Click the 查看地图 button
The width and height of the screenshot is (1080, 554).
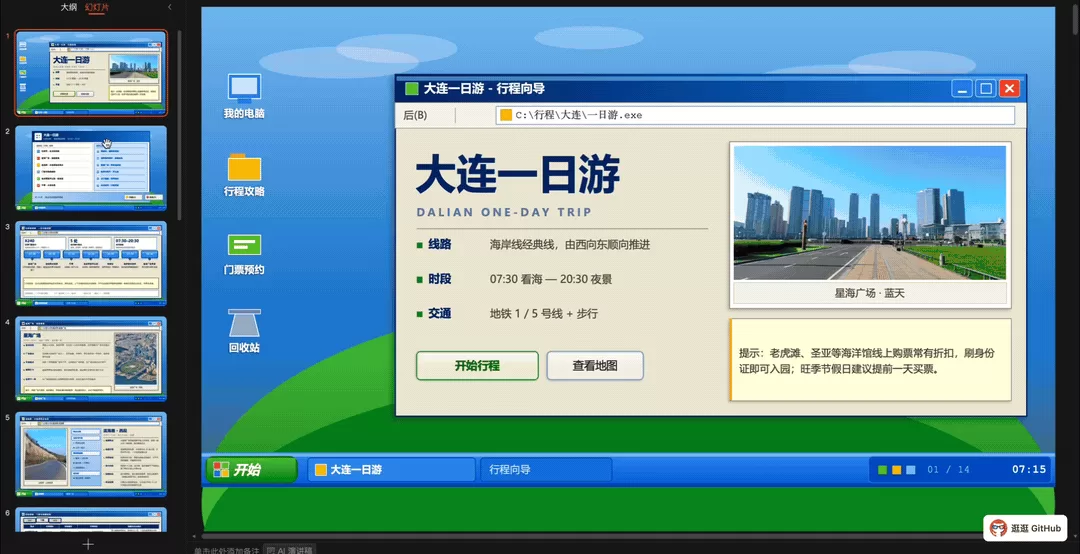coord(595,365)
